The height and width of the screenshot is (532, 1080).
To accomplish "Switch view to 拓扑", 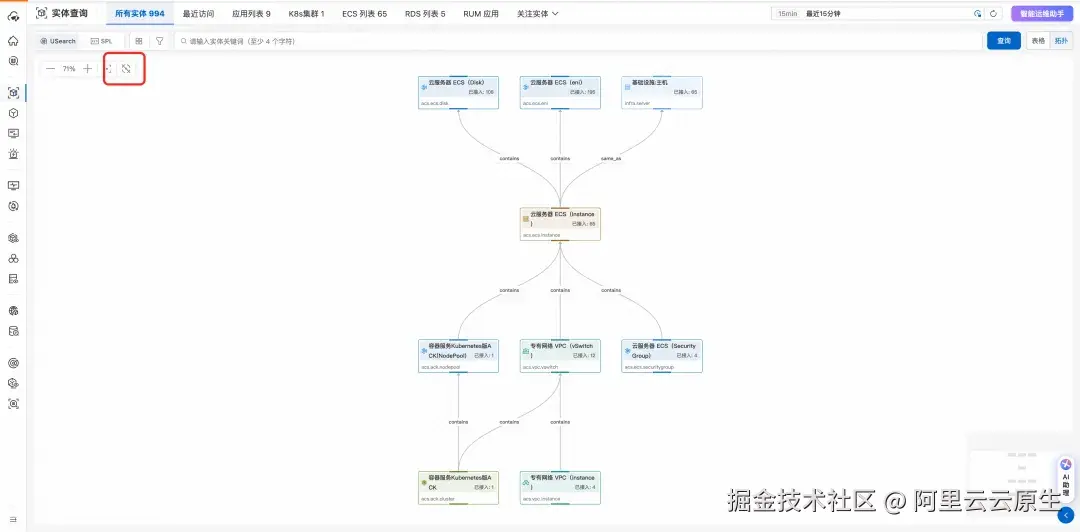I will coord(1061,41).
